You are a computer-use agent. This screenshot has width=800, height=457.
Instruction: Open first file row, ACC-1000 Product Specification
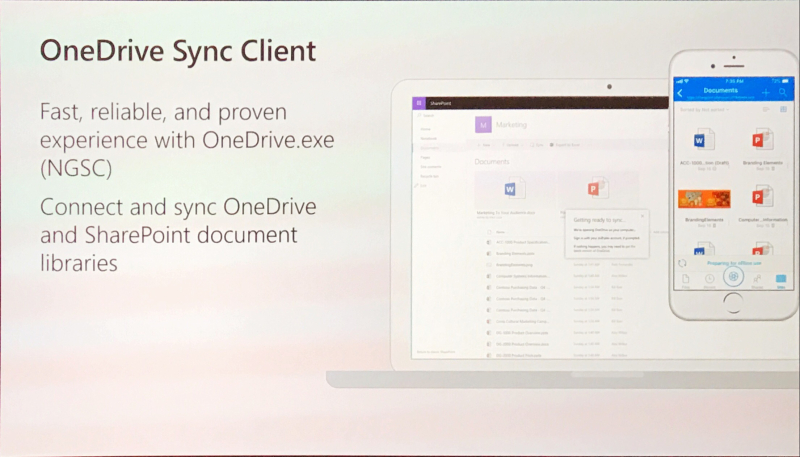pos(518,242)
